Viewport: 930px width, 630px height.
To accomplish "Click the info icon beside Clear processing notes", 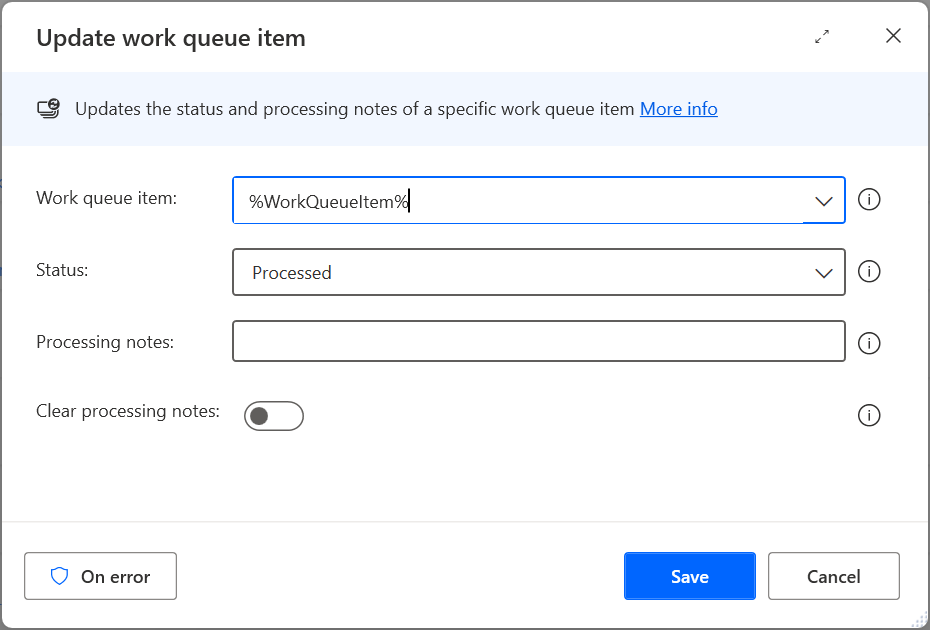I will [869, 415].
